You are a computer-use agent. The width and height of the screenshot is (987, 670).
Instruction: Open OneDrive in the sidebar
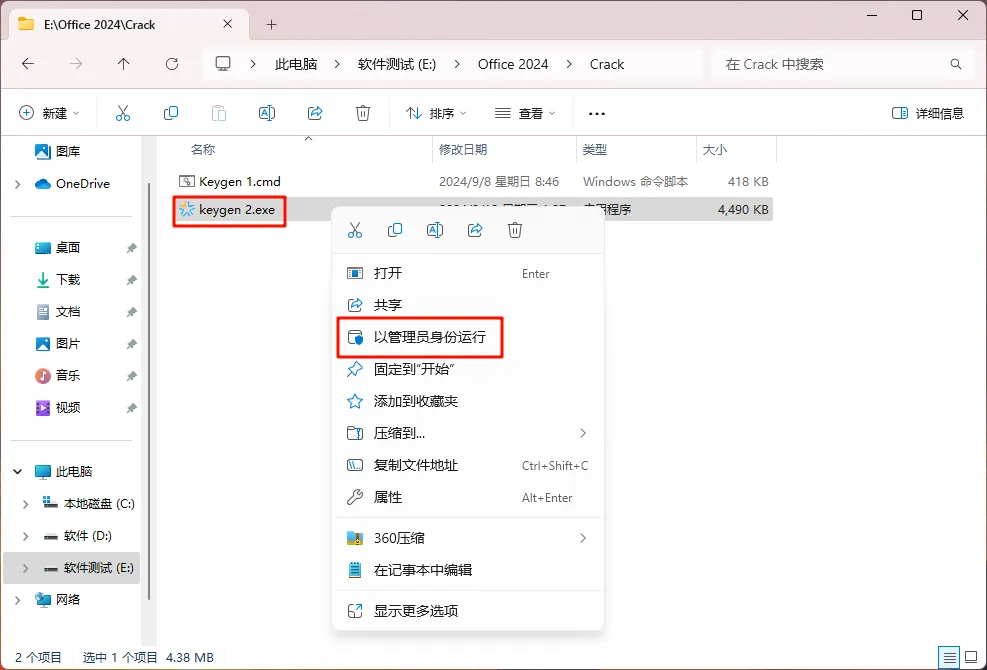72,184
